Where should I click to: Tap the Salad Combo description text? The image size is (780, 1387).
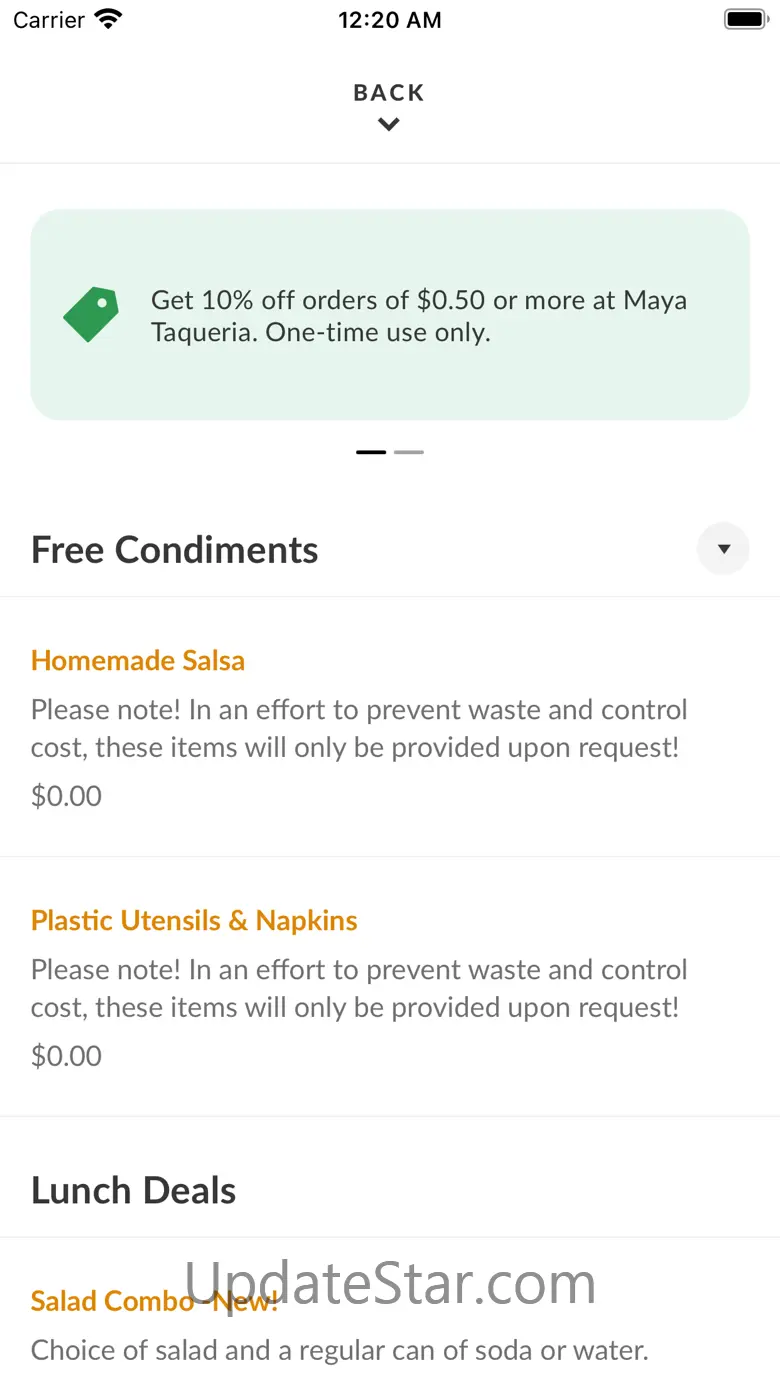tap(340, 1351)
